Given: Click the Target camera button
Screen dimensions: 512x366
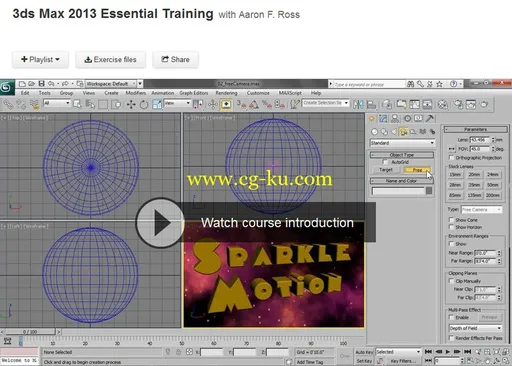Looking at the screenshot, I should pyautogui.click(x=386, y=170).
